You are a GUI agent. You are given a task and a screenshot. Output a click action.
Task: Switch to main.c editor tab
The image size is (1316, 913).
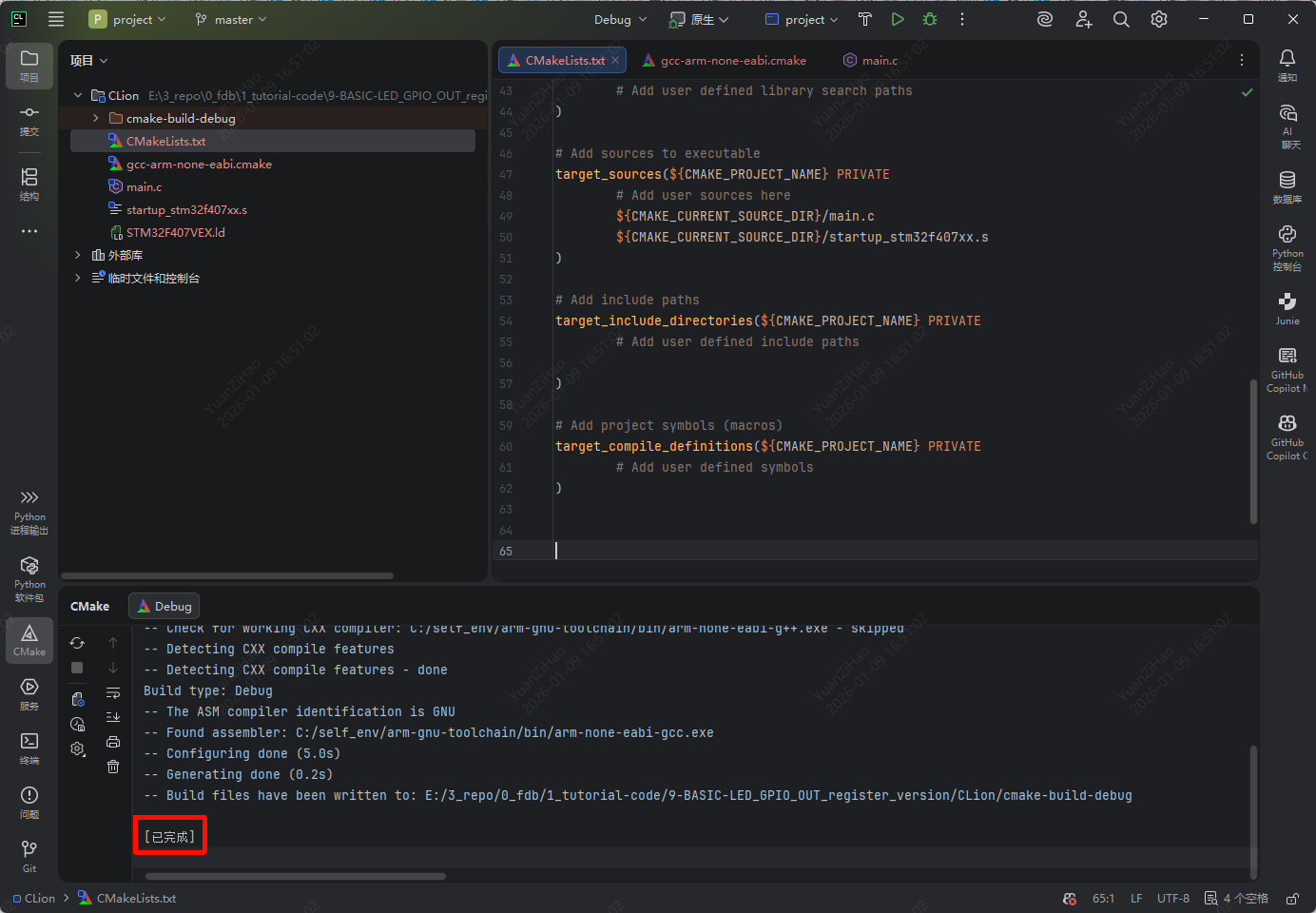pyautogui.click(x=880, y=61)
